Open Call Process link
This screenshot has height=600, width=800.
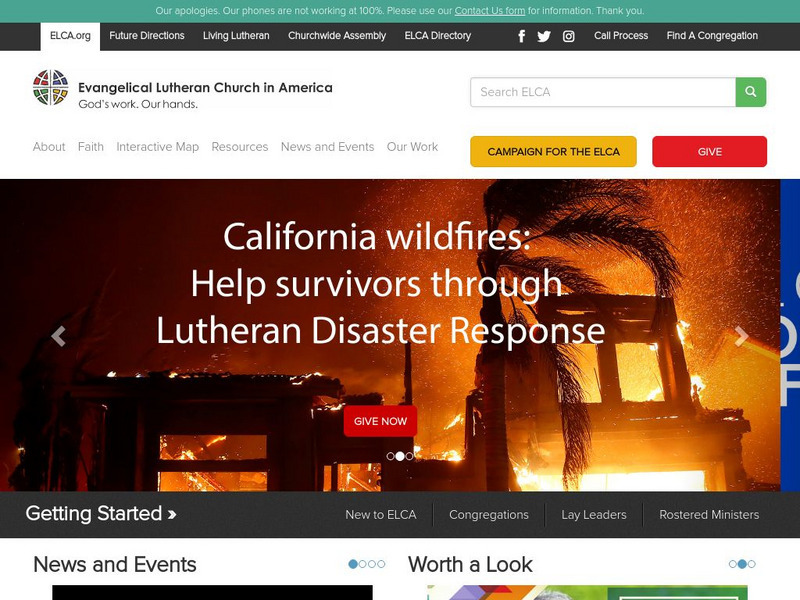click(x=621, y=36)
